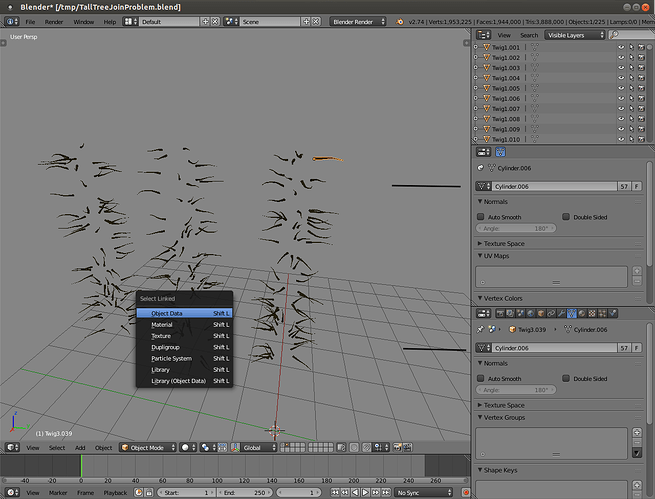655x499 pixels.
Task: Enable Auto Smooth in upper Normals panel
Action: [x=481, y=217]
